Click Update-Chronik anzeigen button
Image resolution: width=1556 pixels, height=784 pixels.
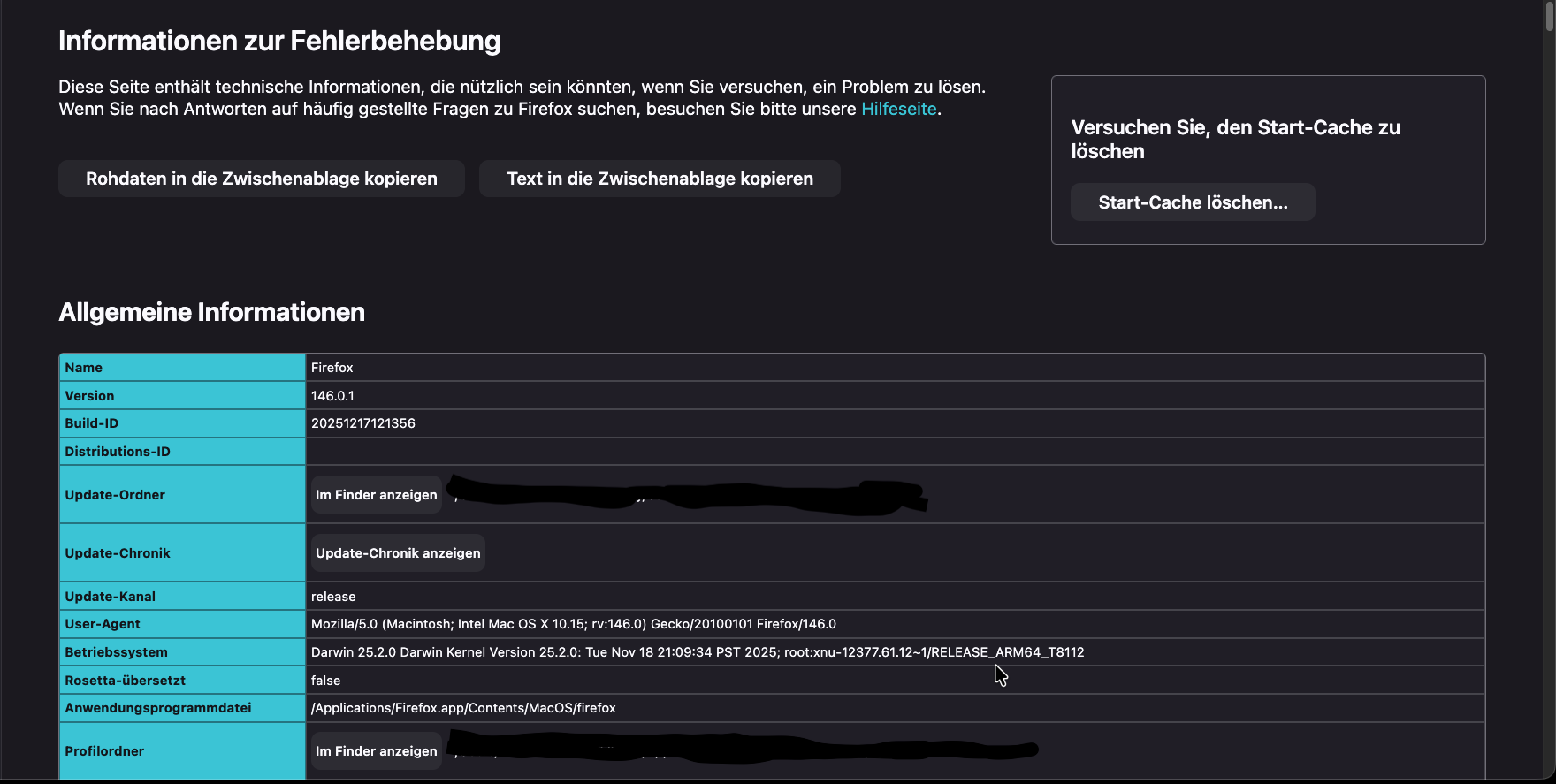[x=398, y=553]
